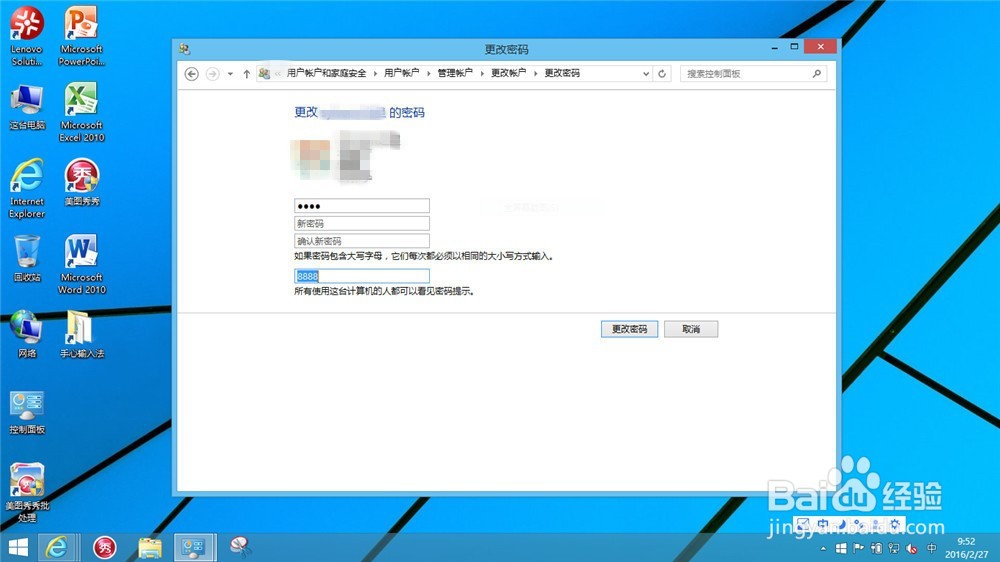This screenshot has width=1000, height=562.
Task: Open the snipping tool taskbar icon
Action: [240, 546]
